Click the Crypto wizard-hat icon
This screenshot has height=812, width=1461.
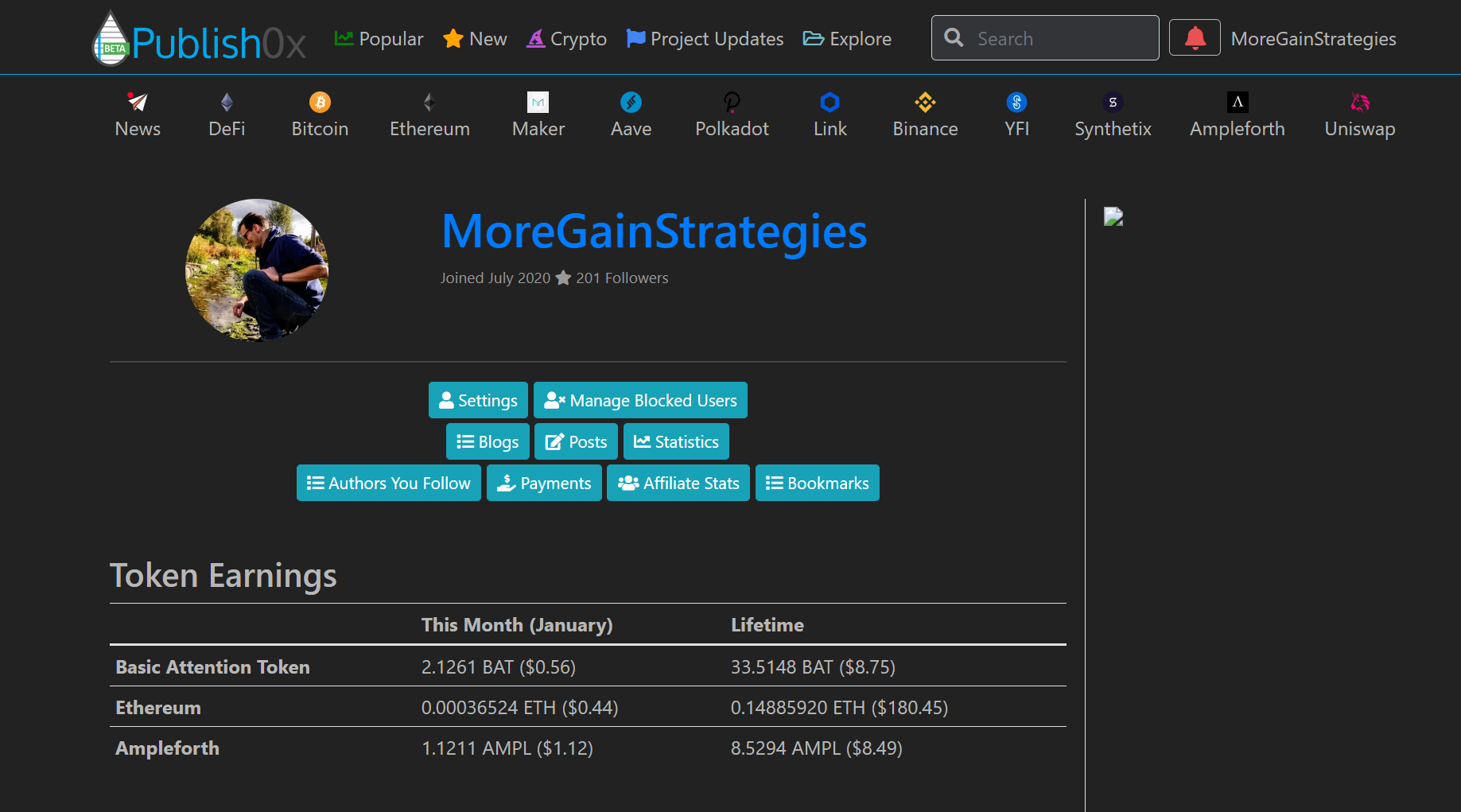tap(536, 38)
